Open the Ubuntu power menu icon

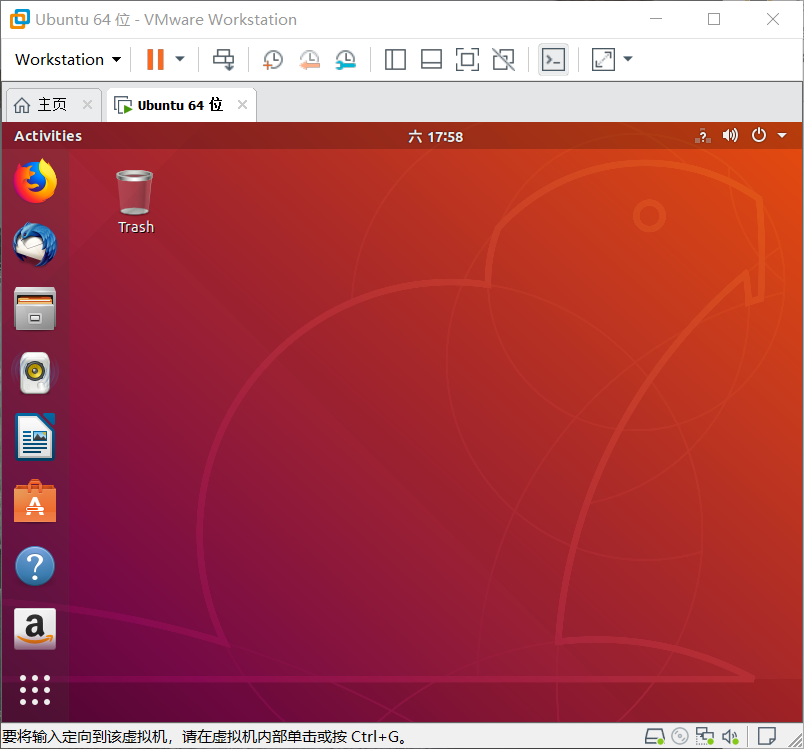759,135
